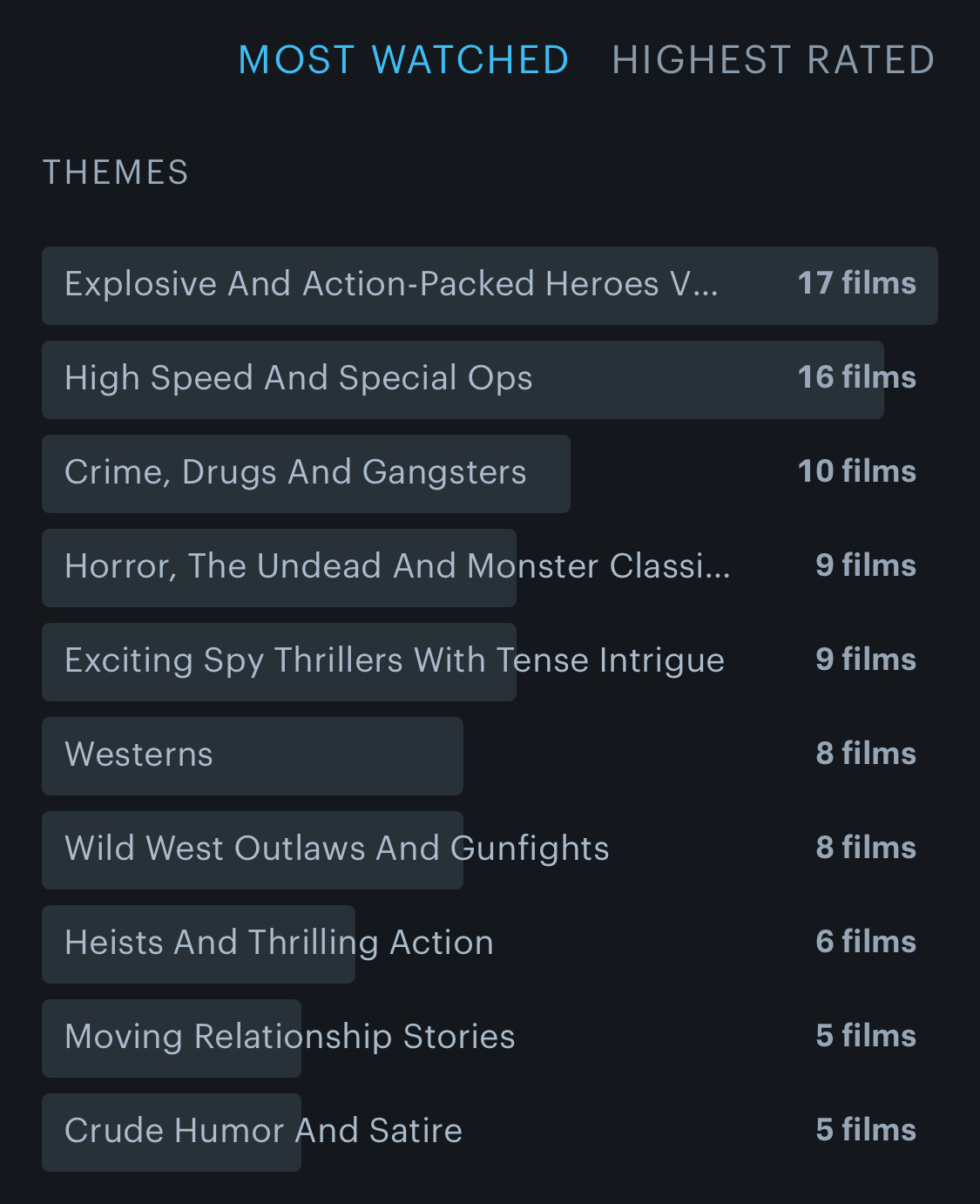This screenshot has width=980, height=1204.
Task: Select Wild West Outlaws And Gunfights theme
Action: tap(337, 849)
